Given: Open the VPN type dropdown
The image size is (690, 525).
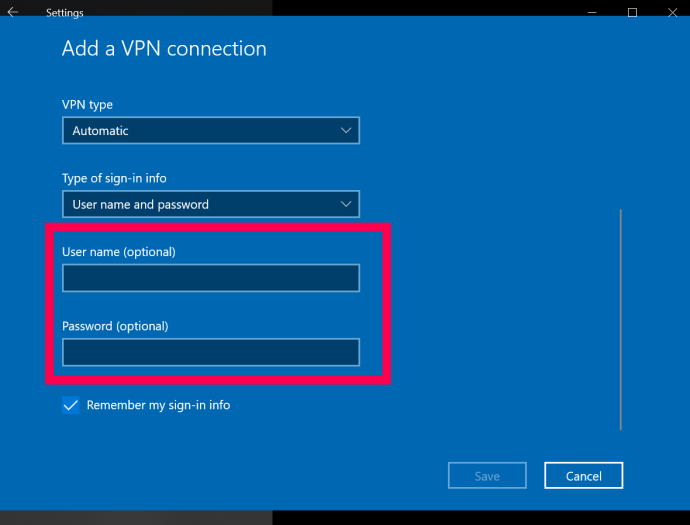Looking at the screenshot, I should [x=211, y=130].
